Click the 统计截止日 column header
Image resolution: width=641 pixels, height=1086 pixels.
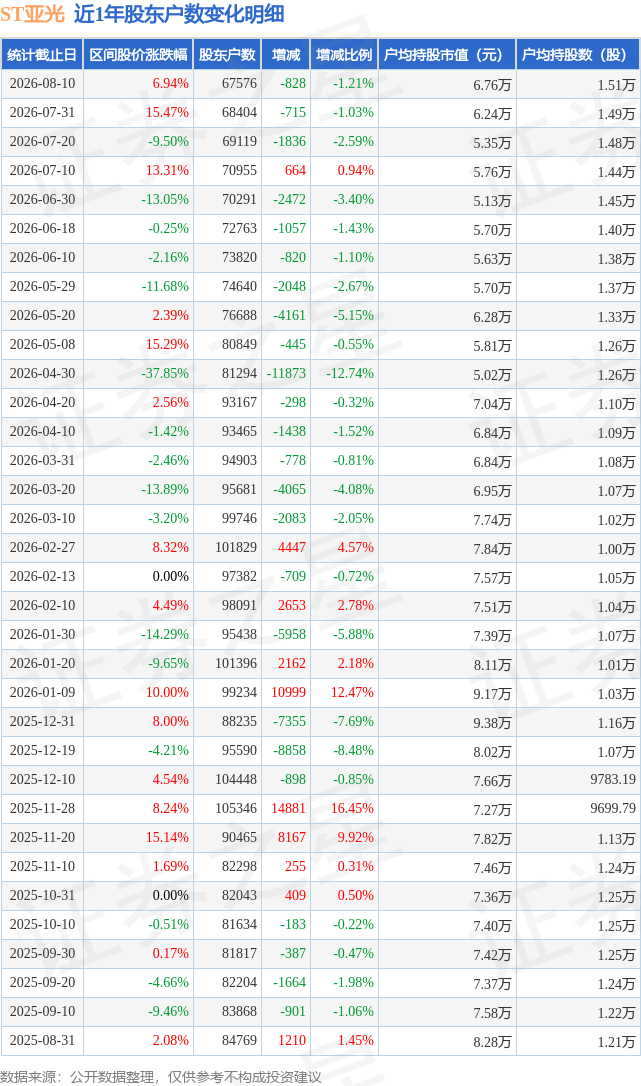tap(42, 55)
